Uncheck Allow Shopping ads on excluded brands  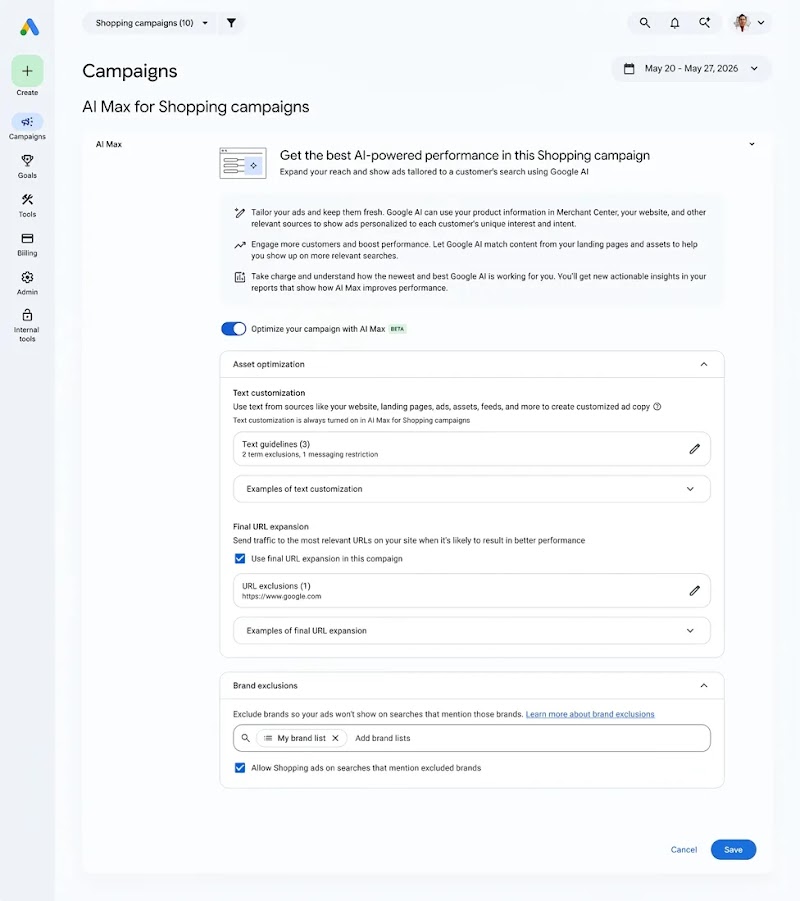[x=240, y=768]
